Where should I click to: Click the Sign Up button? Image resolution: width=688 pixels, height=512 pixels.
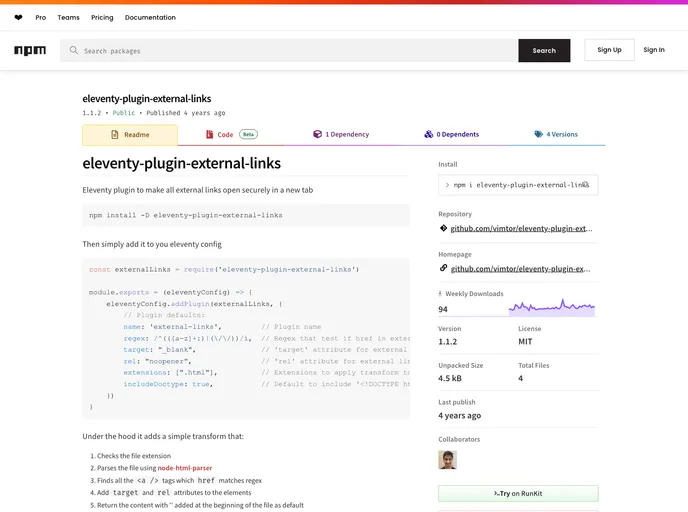click(x=609, y=50)
